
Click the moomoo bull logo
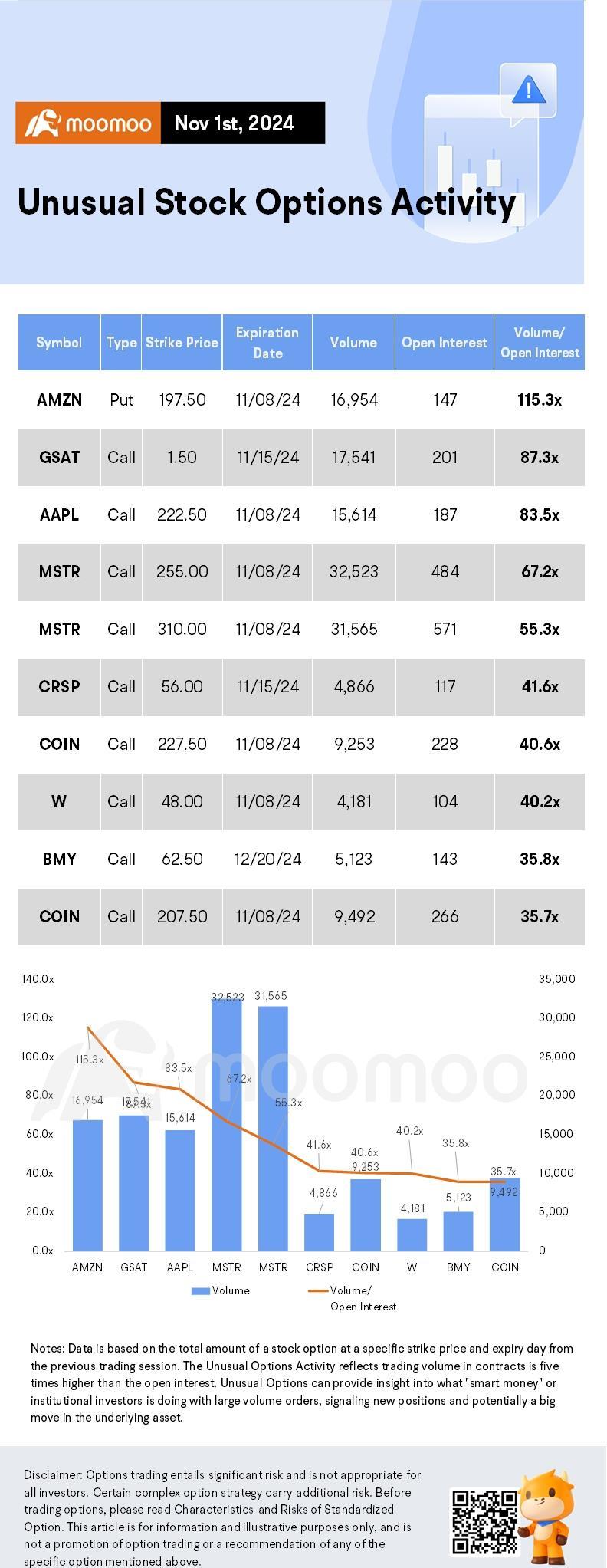[42, 123]
